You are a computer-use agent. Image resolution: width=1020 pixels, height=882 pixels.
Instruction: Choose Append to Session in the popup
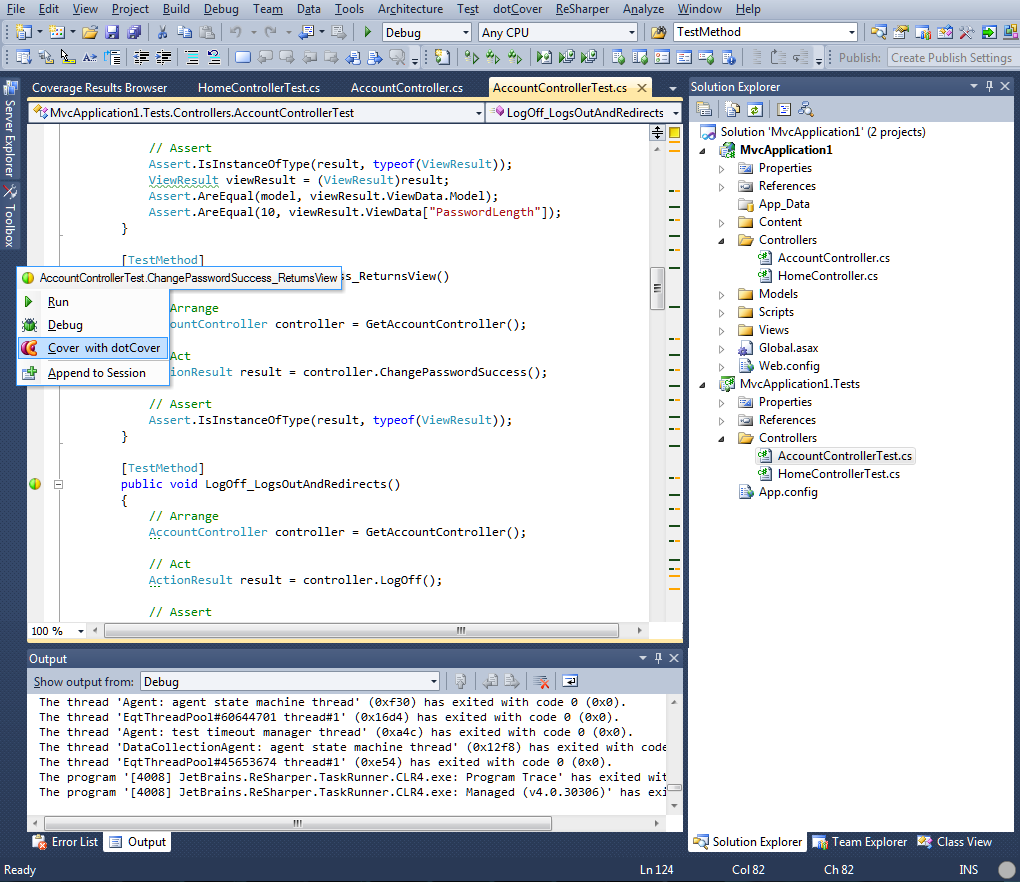click(x=93, y=373)
